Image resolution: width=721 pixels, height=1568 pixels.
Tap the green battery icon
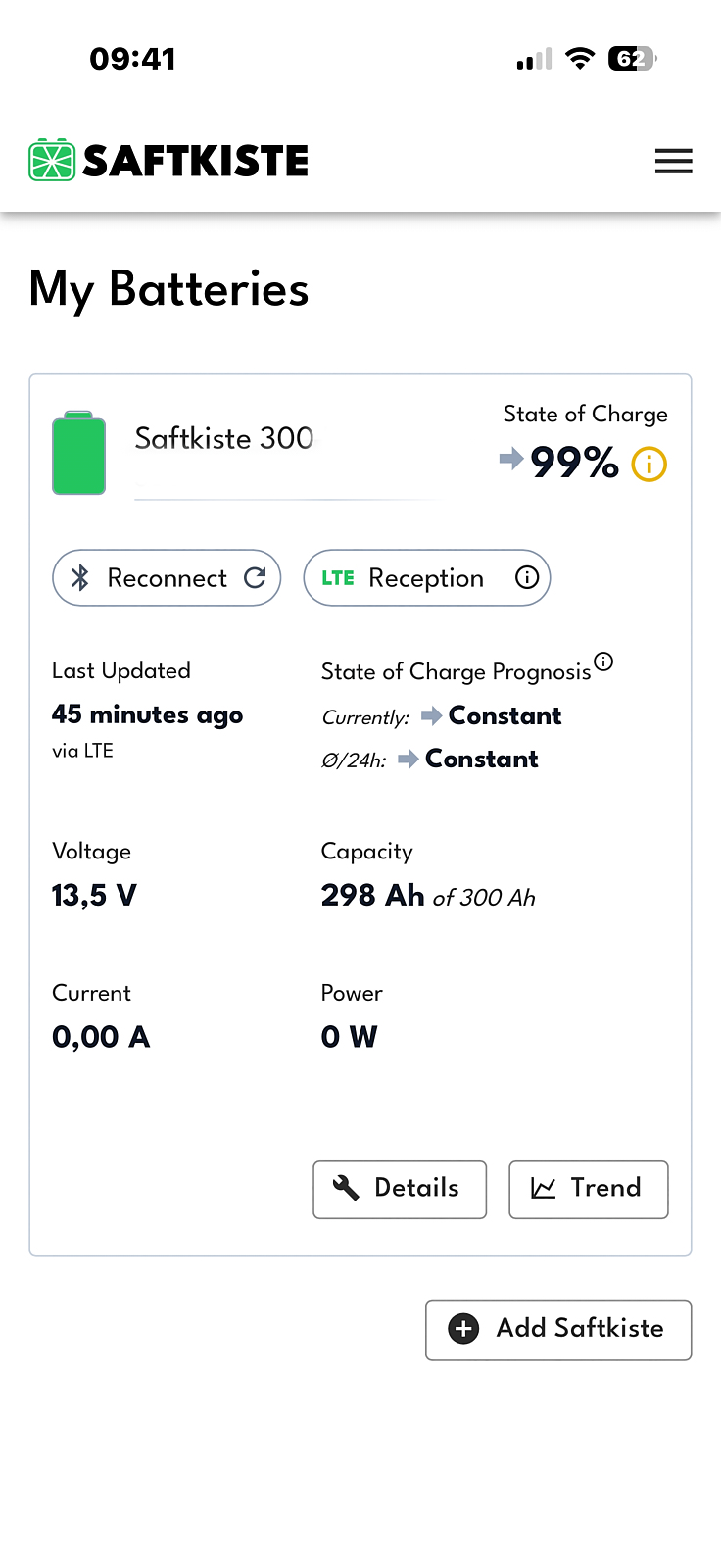tap(78, 453)
